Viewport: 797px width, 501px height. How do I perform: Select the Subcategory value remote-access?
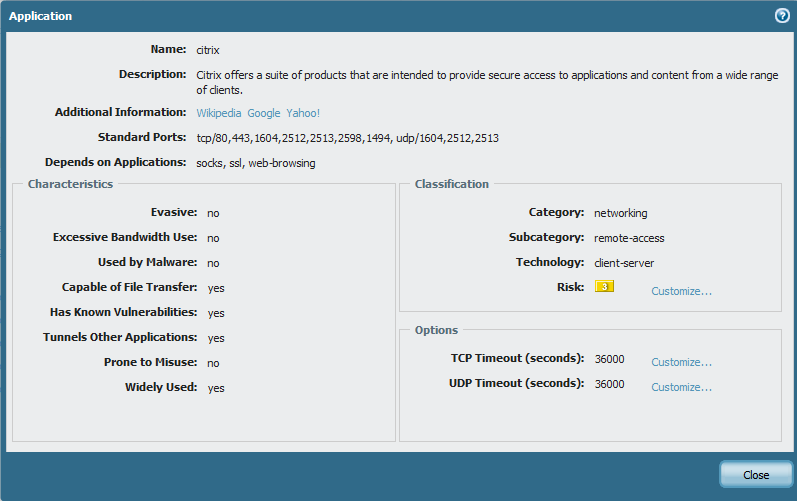point(629,238)
